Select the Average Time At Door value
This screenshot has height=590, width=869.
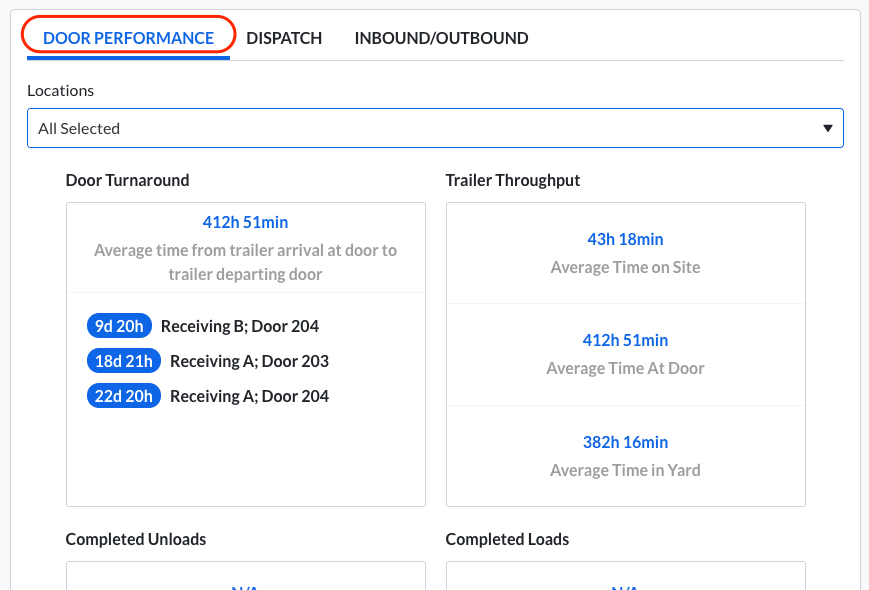pyautogui.click(x=625, y=340)
